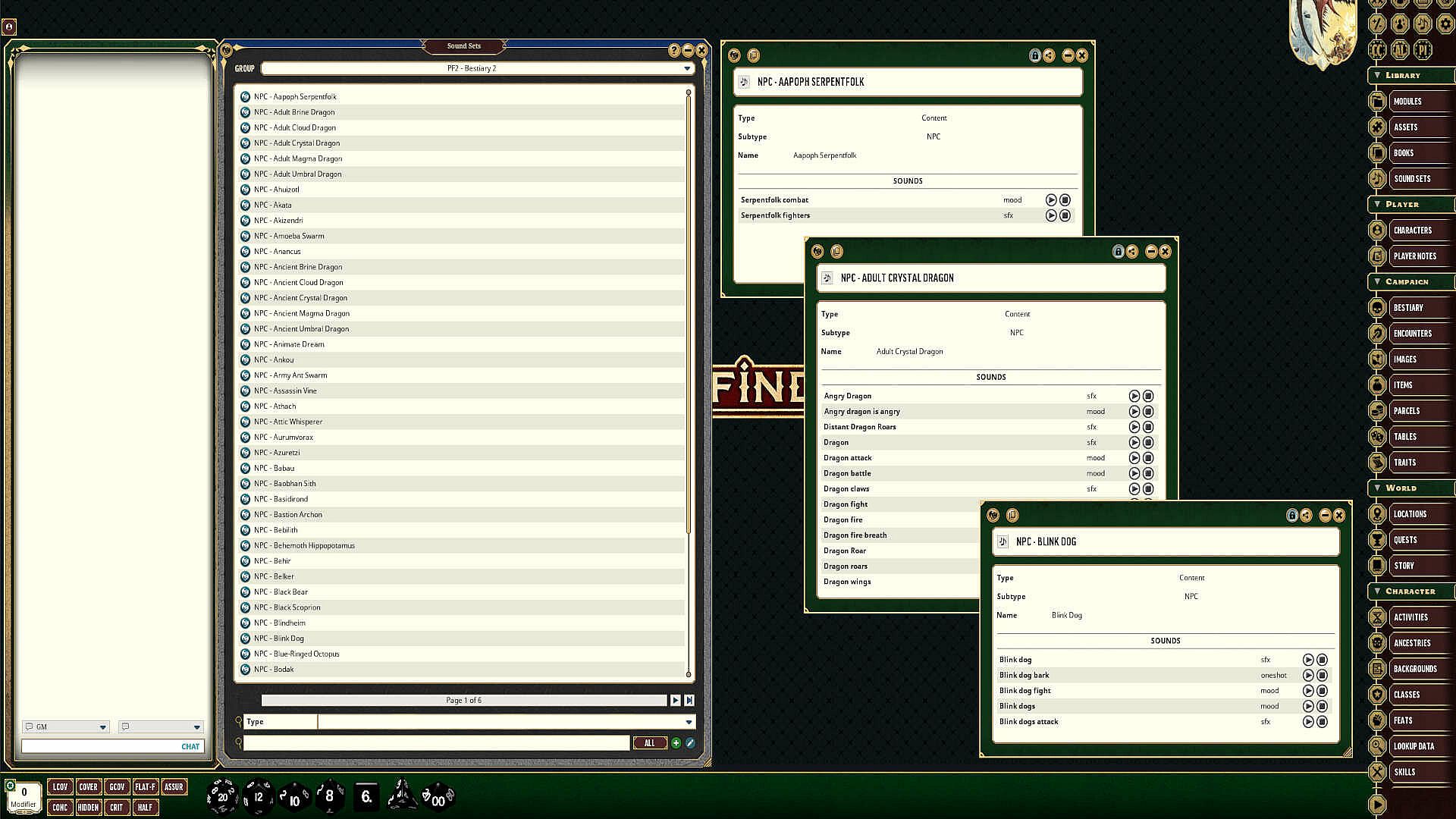Play the Serpentfolk combat sound
This screenshot has width=1456, height=819.
1051,200
